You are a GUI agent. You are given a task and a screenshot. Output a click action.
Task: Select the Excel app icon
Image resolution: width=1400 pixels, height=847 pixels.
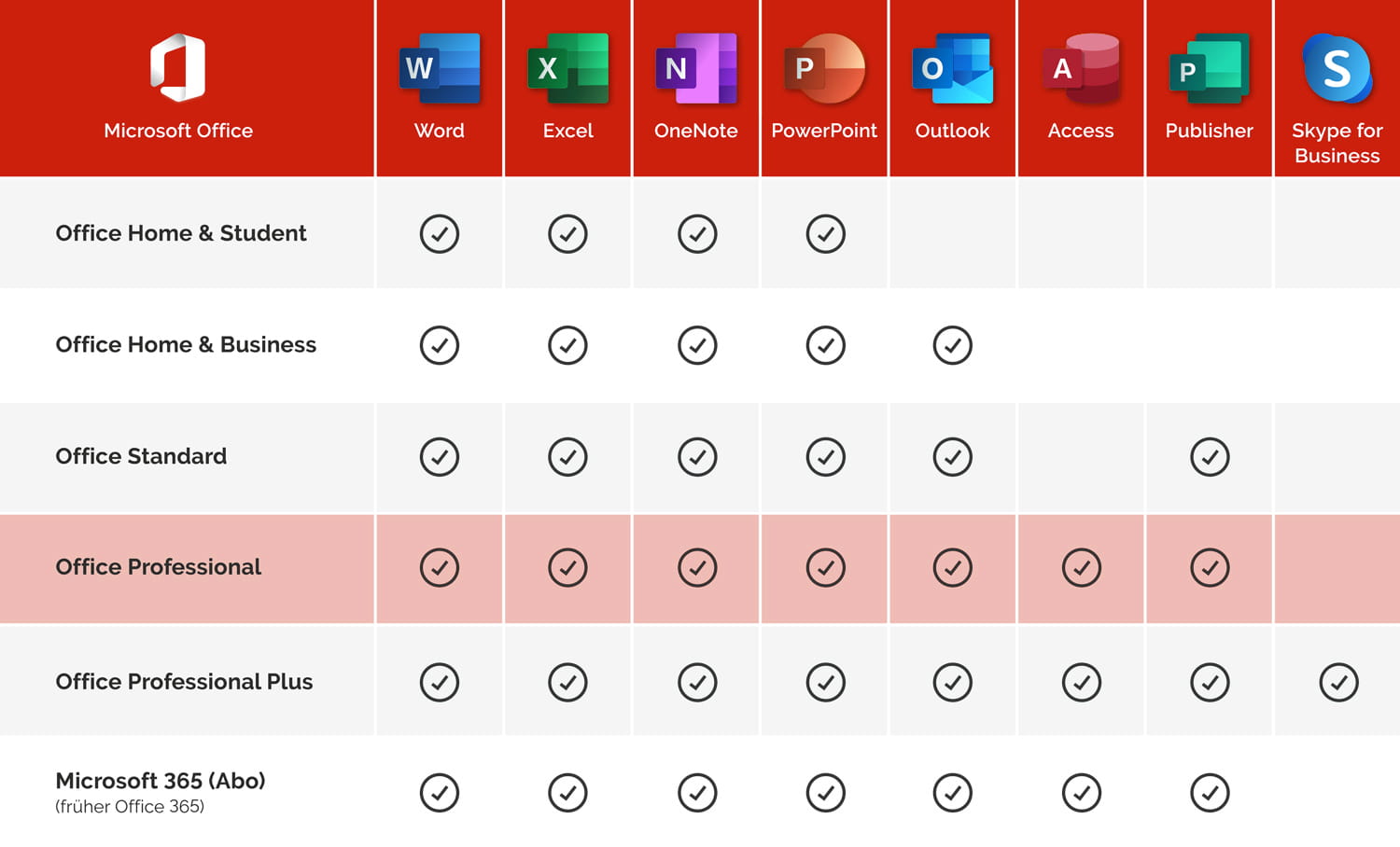[x=567, y=68]
